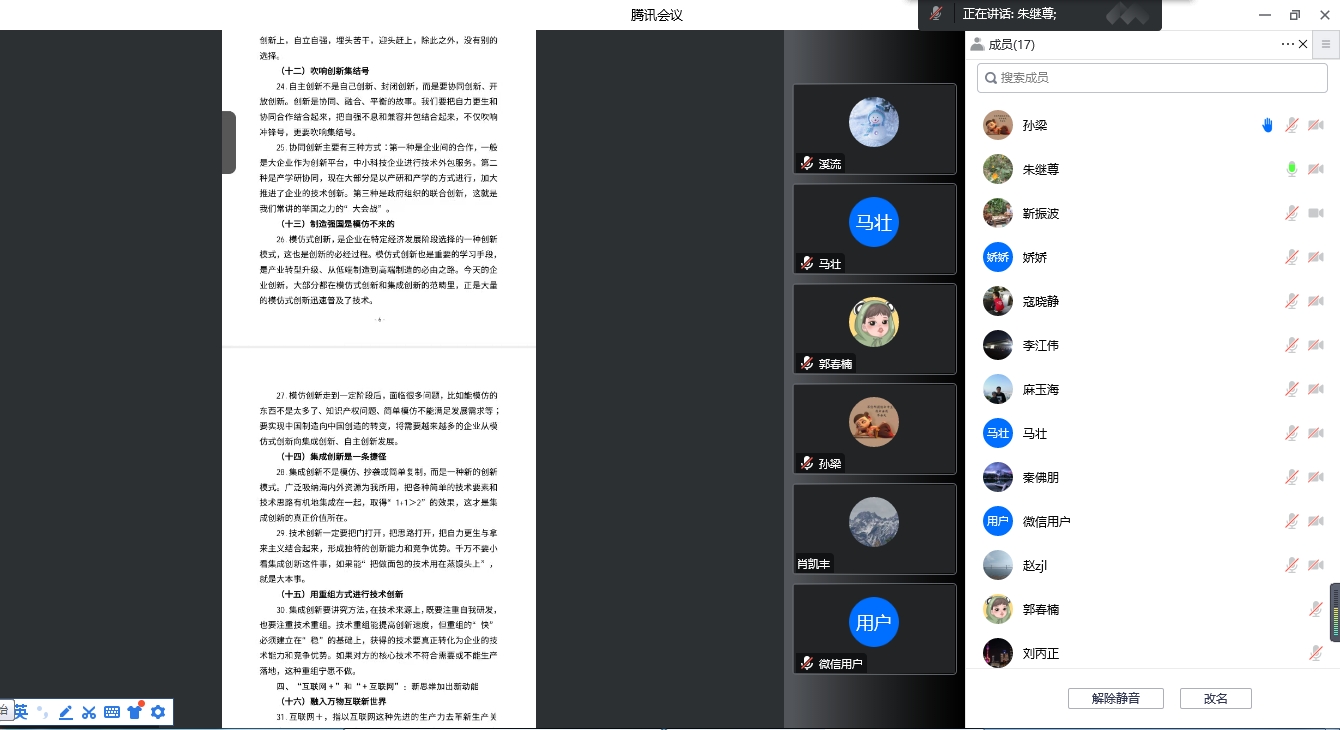Select 寇晓静's name in the member list

pos(1041,301)
